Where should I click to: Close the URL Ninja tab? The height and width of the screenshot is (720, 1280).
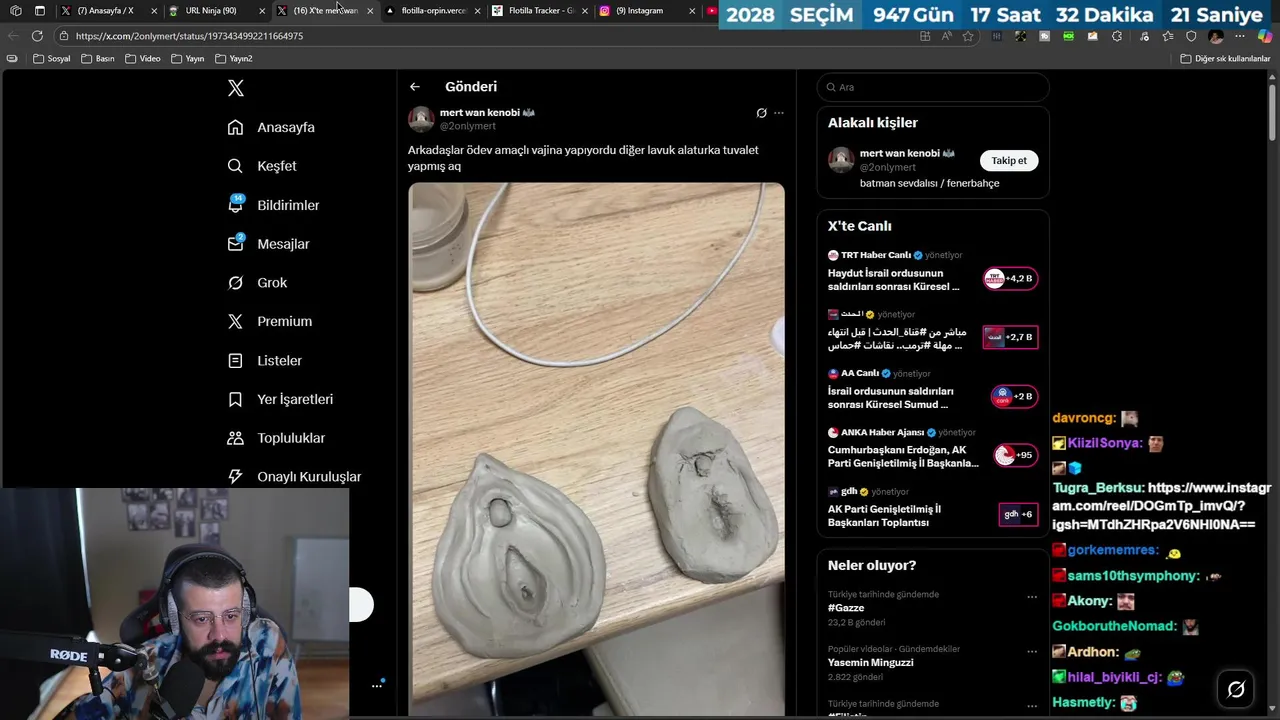point(262,11)
